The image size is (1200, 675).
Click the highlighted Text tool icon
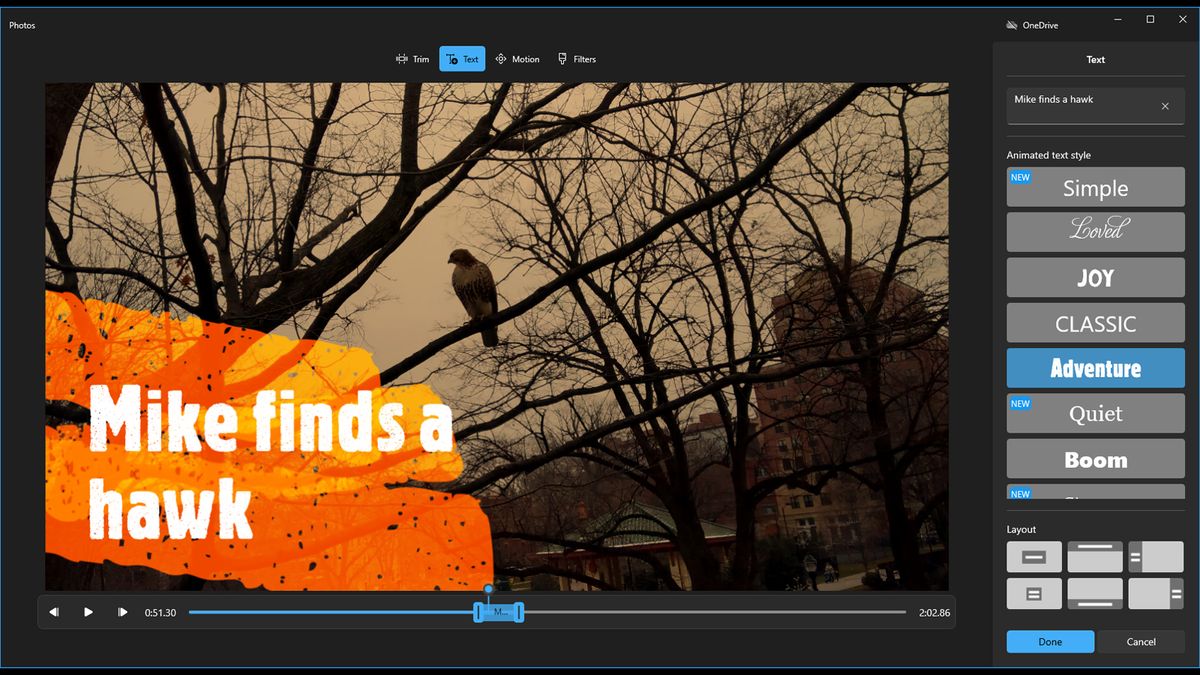point(451,58)
